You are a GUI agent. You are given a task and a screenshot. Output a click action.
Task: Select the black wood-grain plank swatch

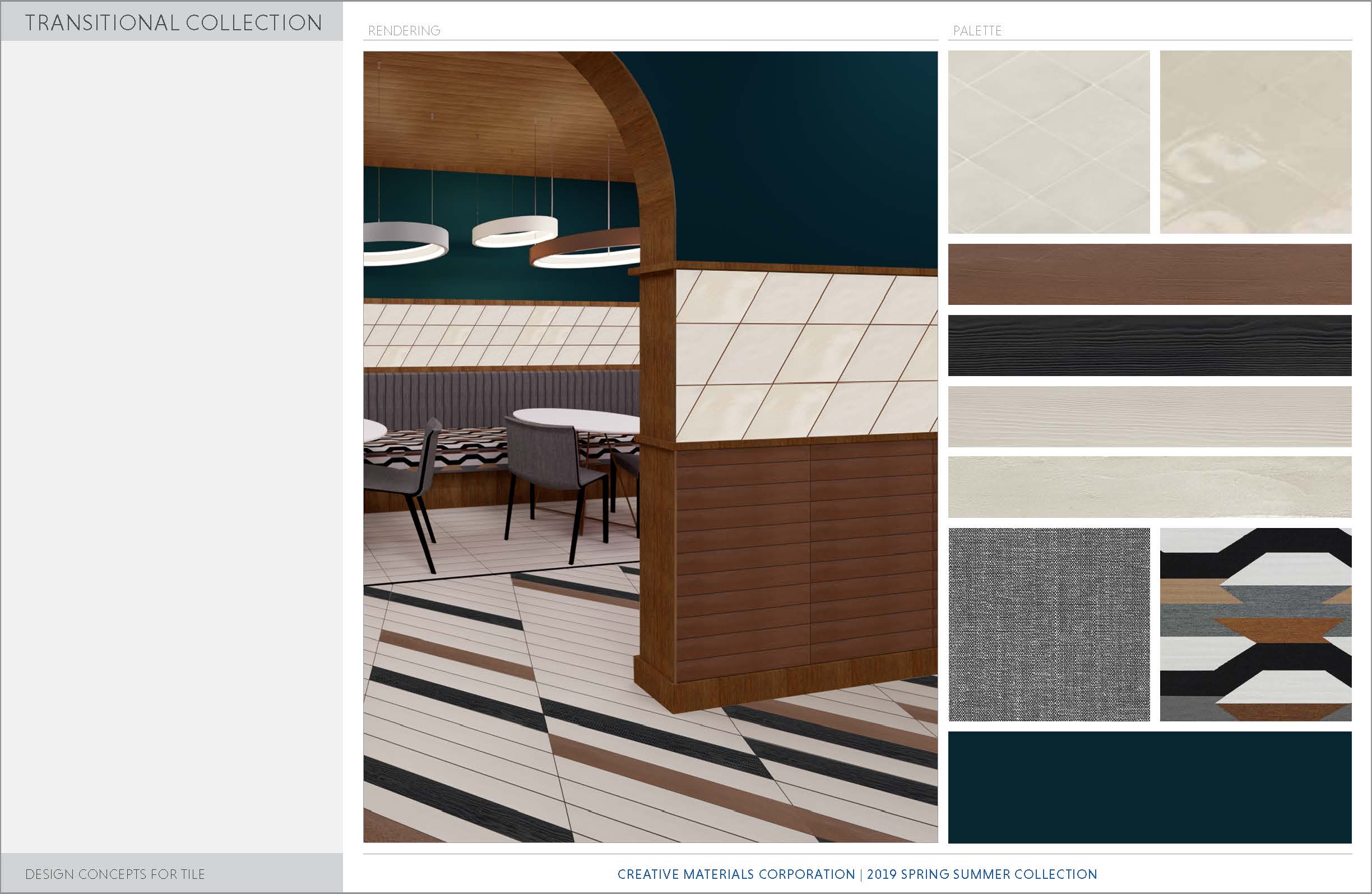click(x=1149, y=345)
